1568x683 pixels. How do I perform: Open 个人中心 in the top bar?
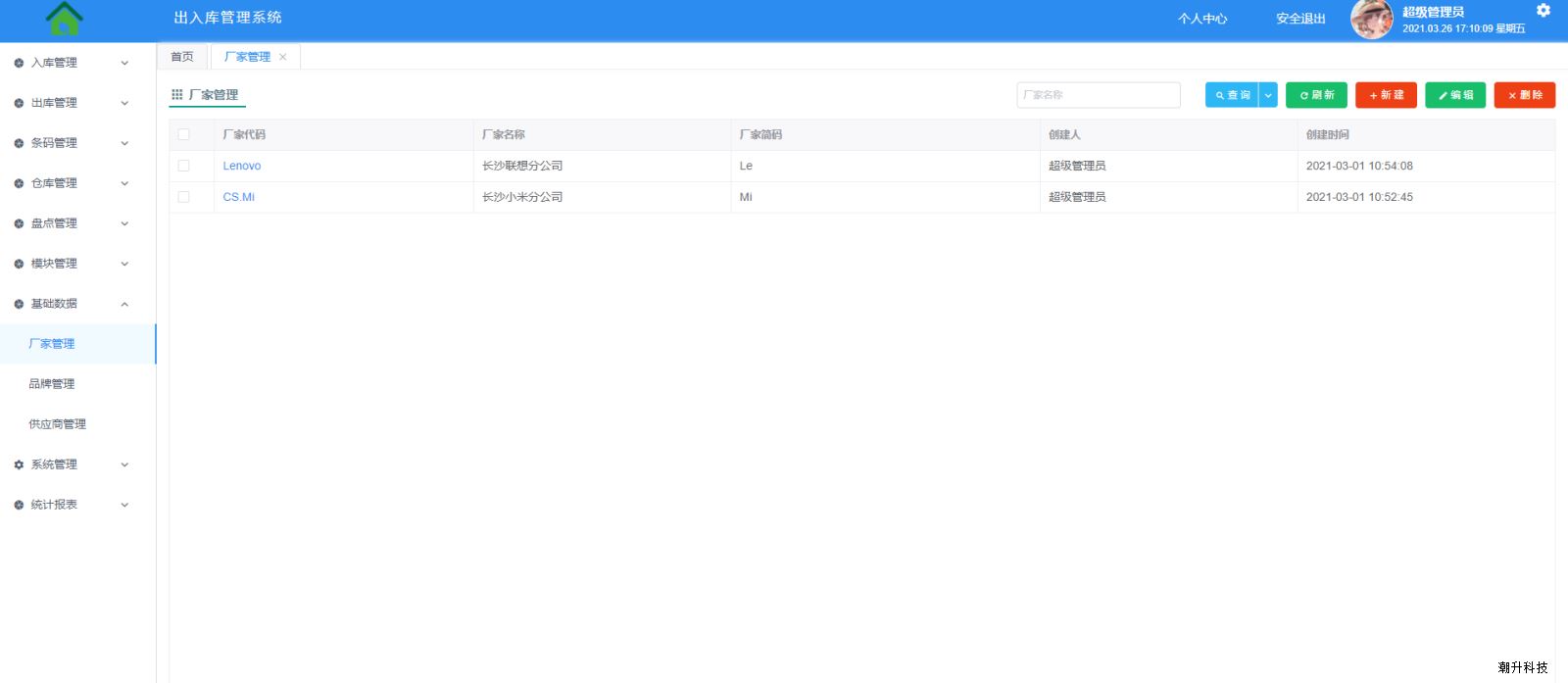tap(1202, 19)
